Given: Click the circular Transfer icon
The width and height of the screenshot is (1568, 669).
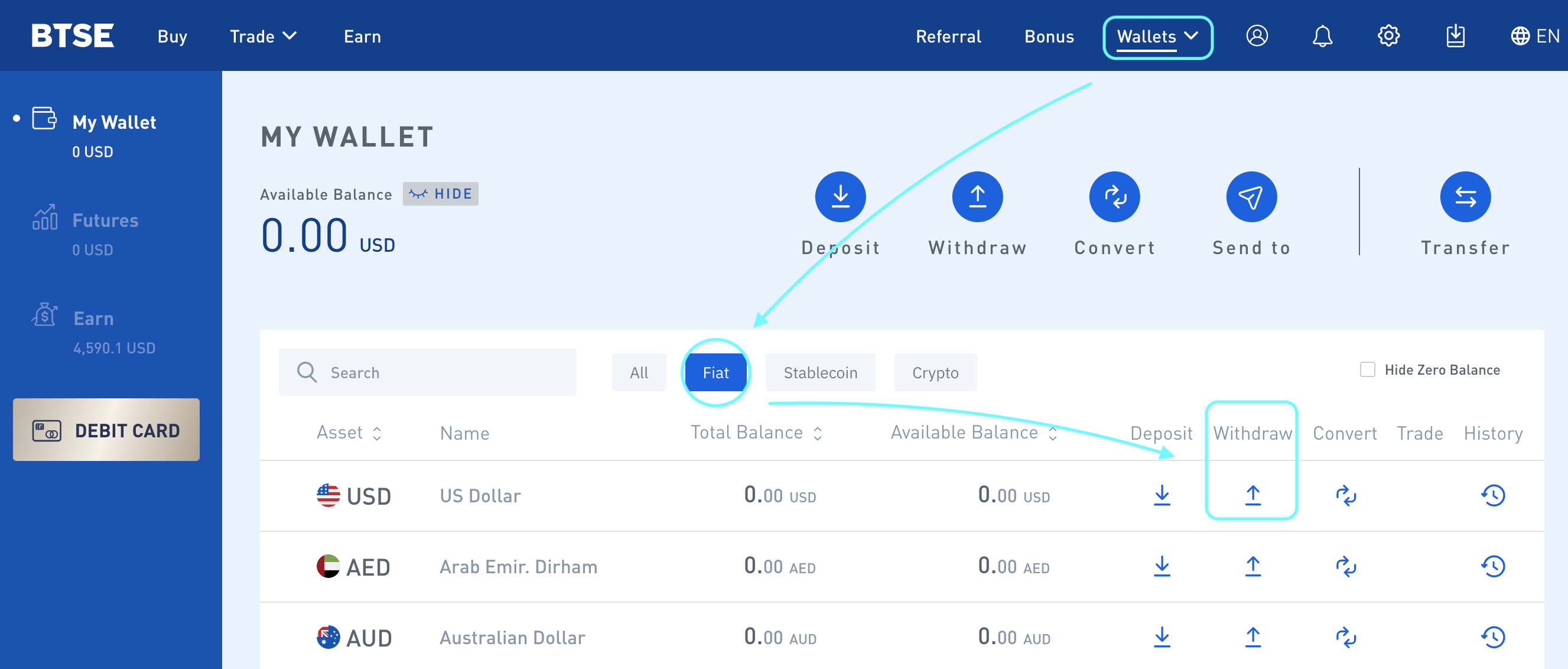Looking at the screenshot, I should [1465, 197].
